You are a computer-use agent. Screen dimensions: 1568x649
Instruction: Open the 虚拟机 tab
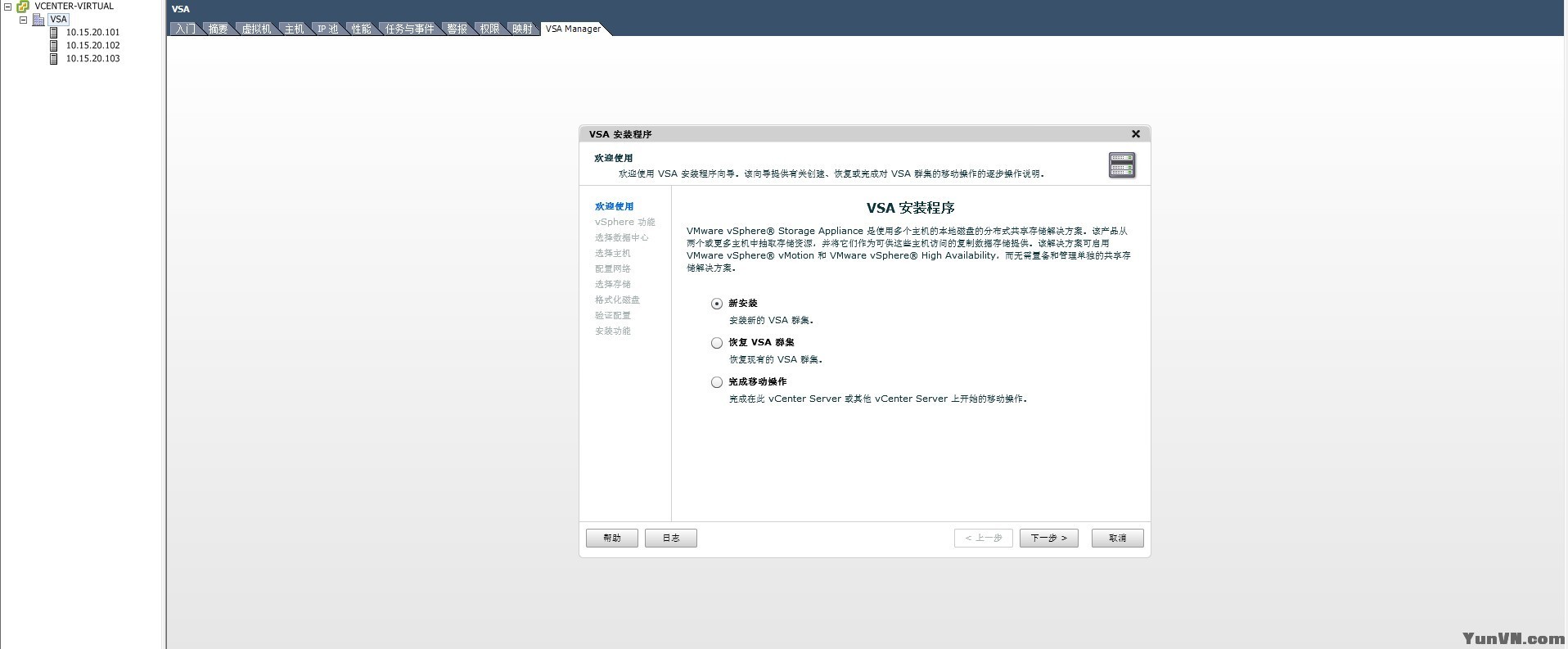pyautogui.click(x=256, y=29)
